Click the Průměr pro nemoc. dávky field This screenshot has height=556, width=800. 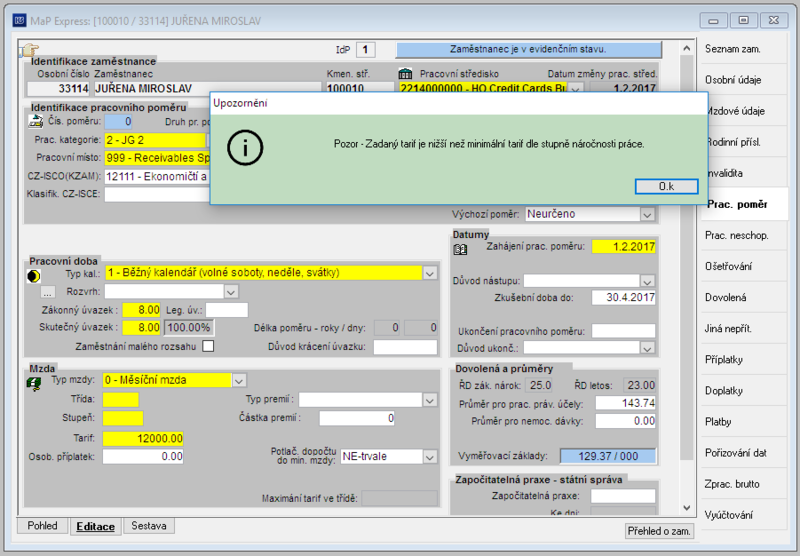(626, 421)
